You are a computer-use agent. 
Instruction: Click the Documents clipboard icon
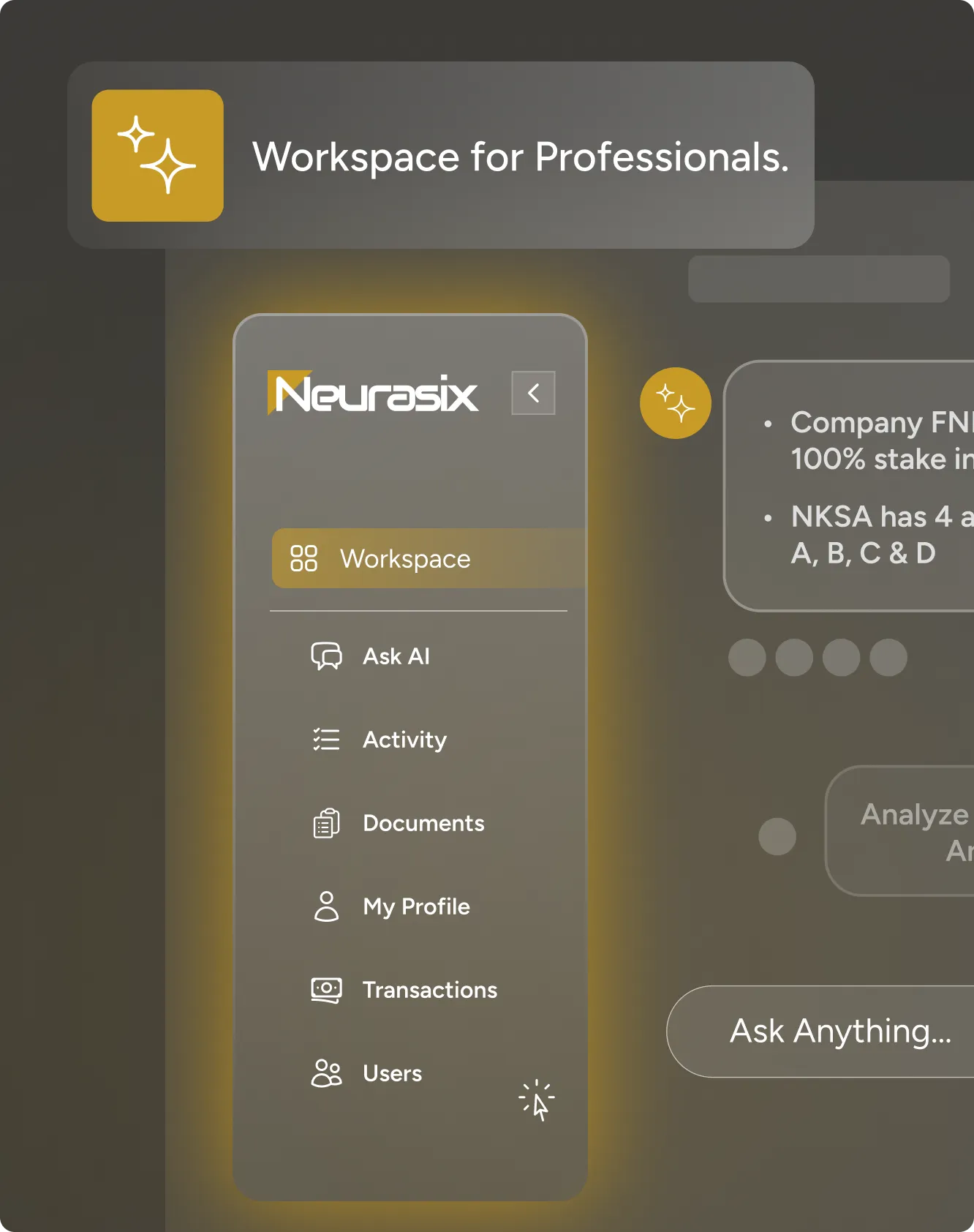click(x=326, y=823)
